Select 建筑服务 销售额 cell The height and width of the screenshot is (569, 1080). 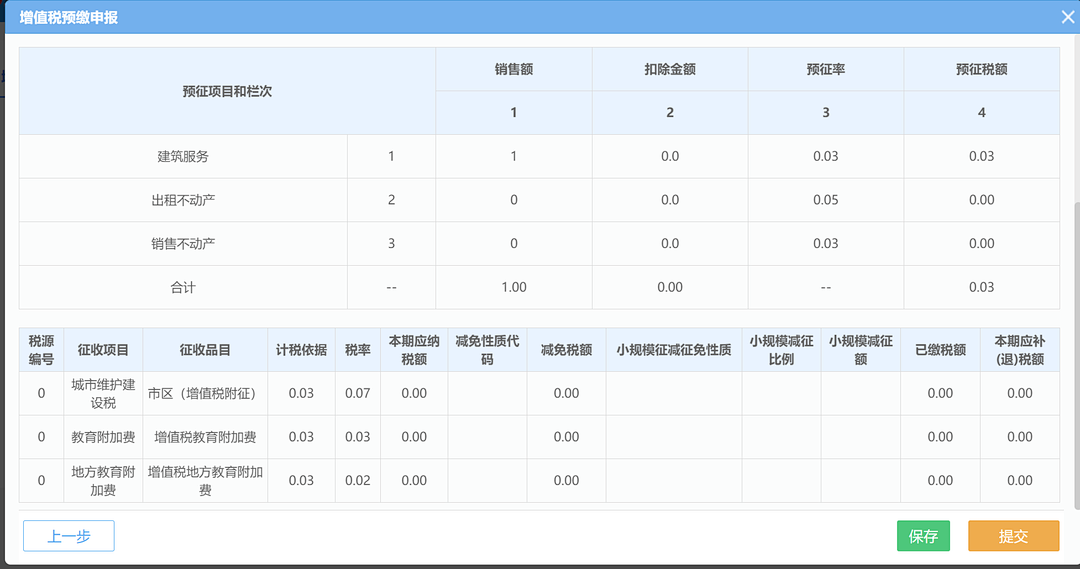click(x=514, y=156)
